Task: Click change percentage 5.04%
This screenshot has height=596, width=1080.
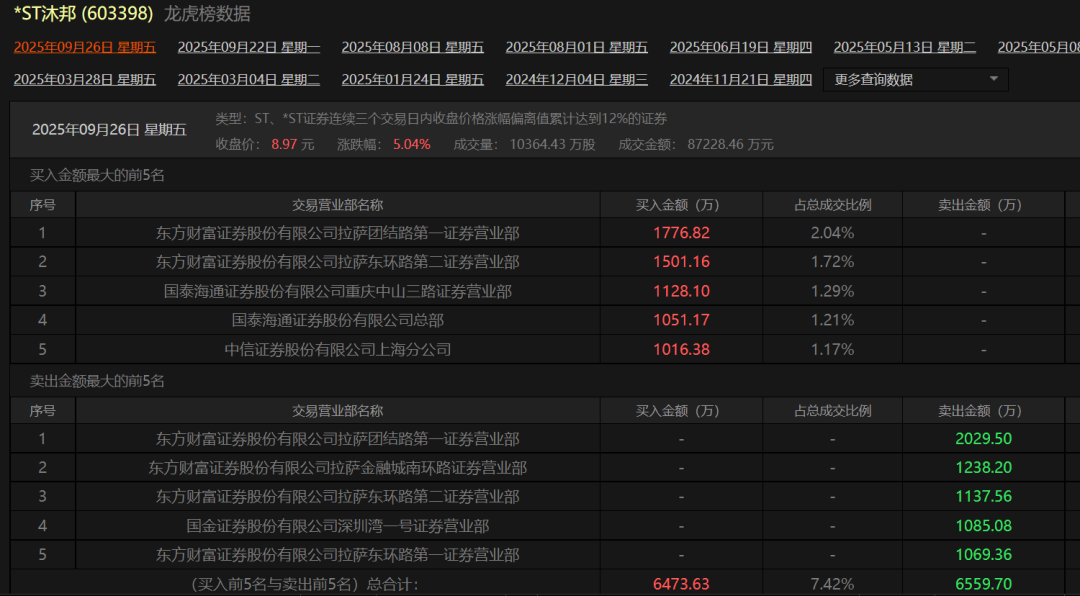Action: 412,145
